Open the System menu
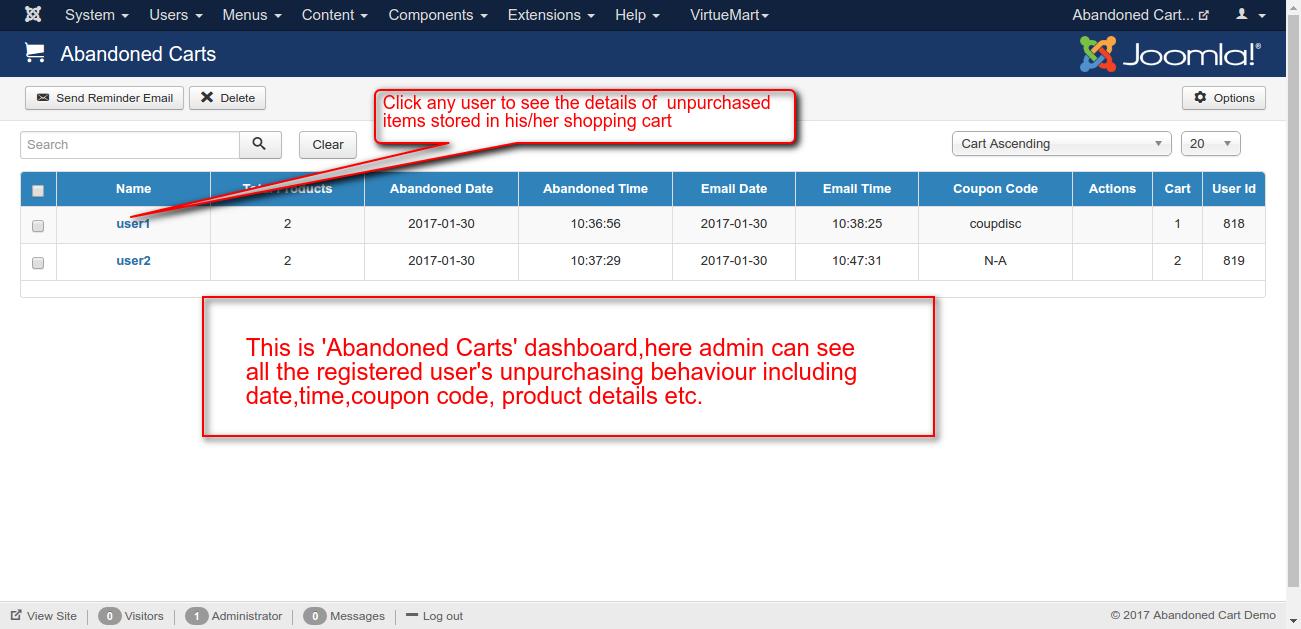 pyautogui.click(x=97, y=15)
